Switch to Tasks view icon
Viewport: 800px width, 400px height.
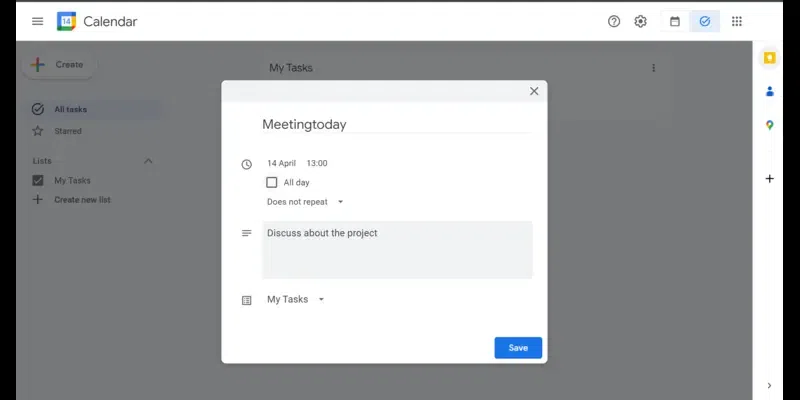click(704, 21)
